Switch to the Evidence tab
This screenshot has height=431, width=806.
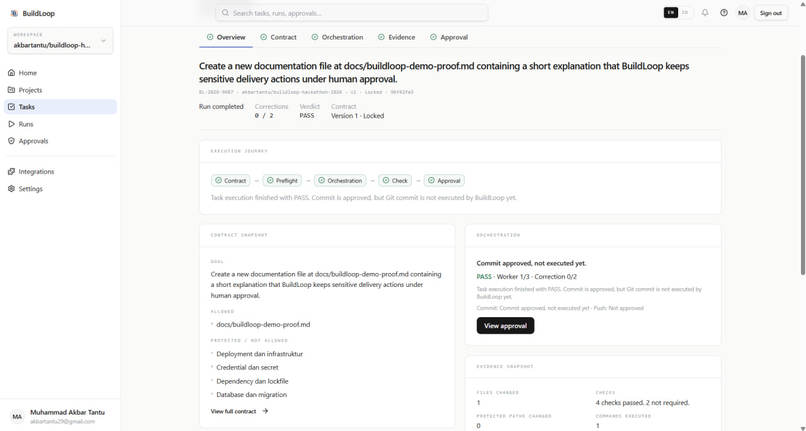click(396, 37)
